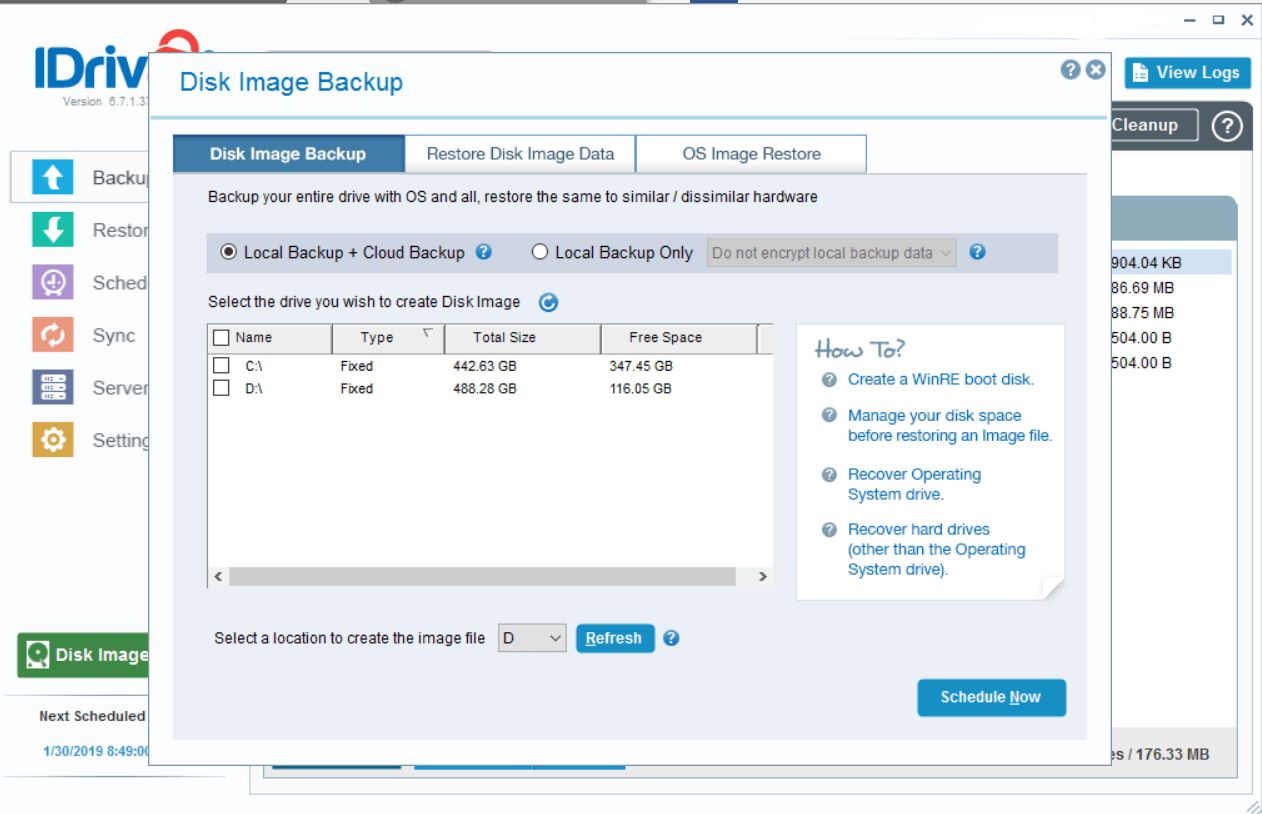The width and height of the screenshot is (1262, 814).
Task: Click the 116.05 GB free space cell
Action: (x=641, y=389)
